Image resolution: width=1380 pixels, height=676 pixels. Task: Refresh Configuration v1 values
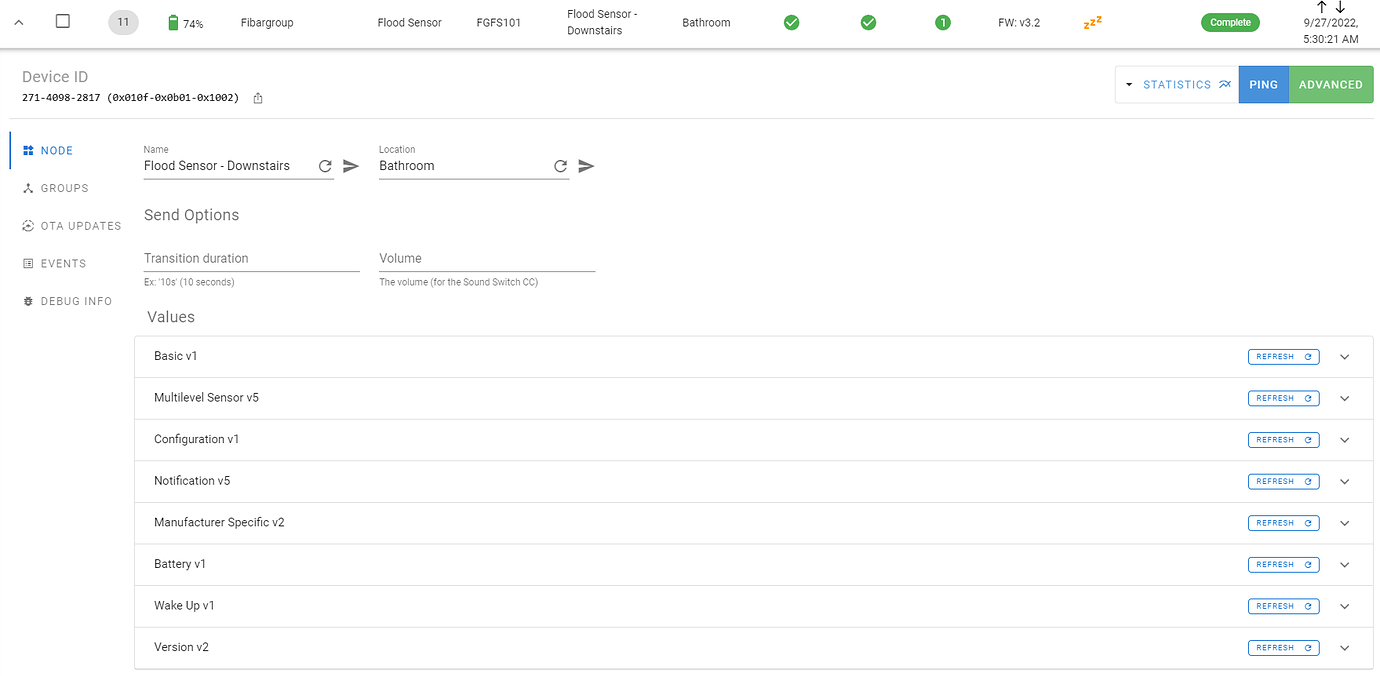(1283, 440)
